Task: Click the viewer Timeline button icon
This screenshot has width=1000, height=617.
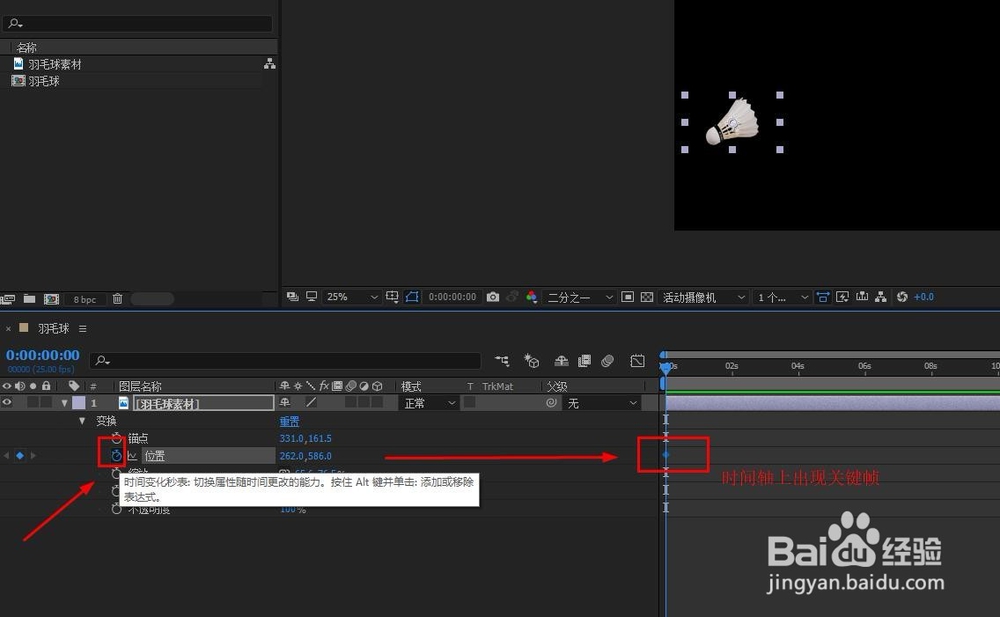Action: (x=862, y=297)
